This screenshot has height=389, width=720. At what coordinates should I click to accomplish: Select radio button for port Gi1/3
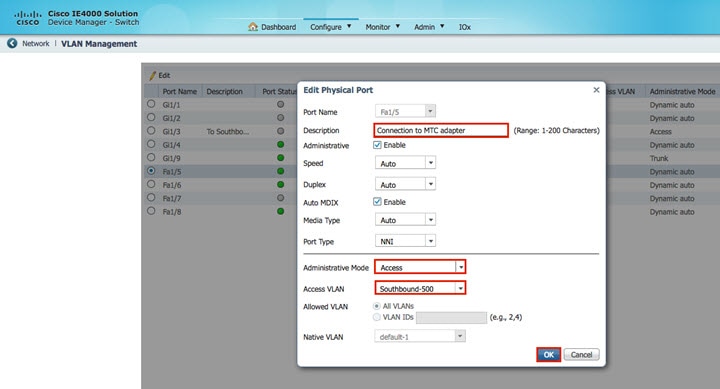coord(151,130)
